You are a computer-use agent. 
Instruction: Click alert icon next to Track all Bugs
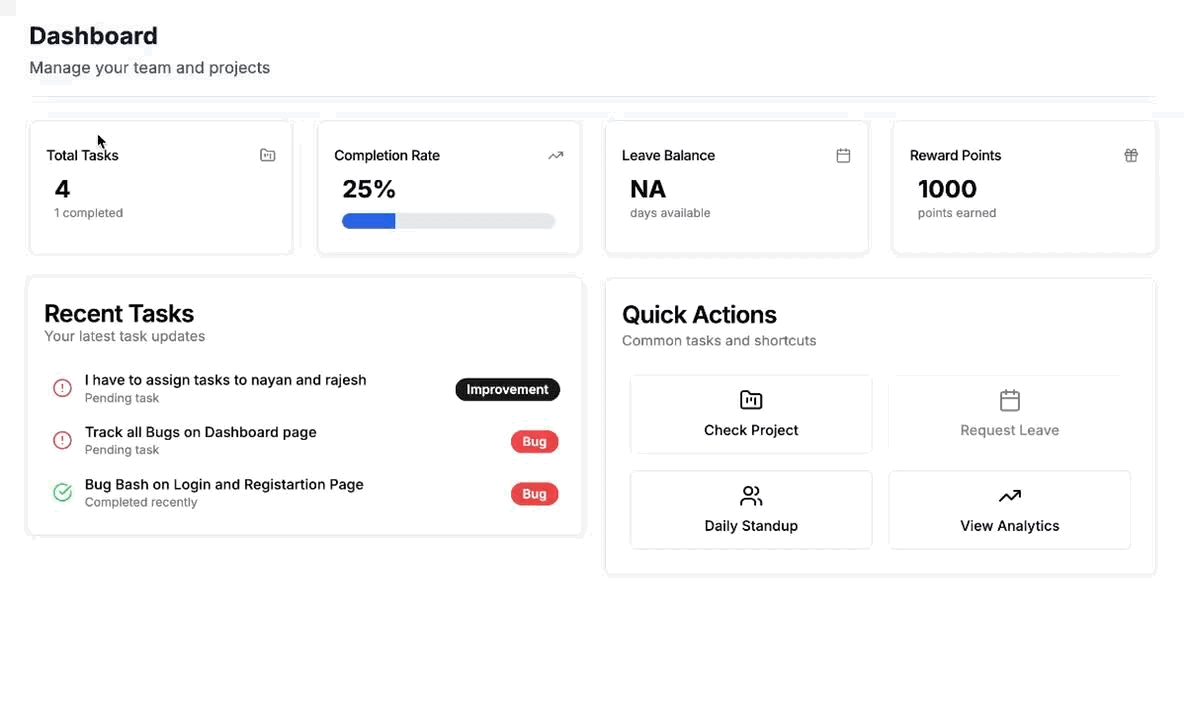coord(62,440)
